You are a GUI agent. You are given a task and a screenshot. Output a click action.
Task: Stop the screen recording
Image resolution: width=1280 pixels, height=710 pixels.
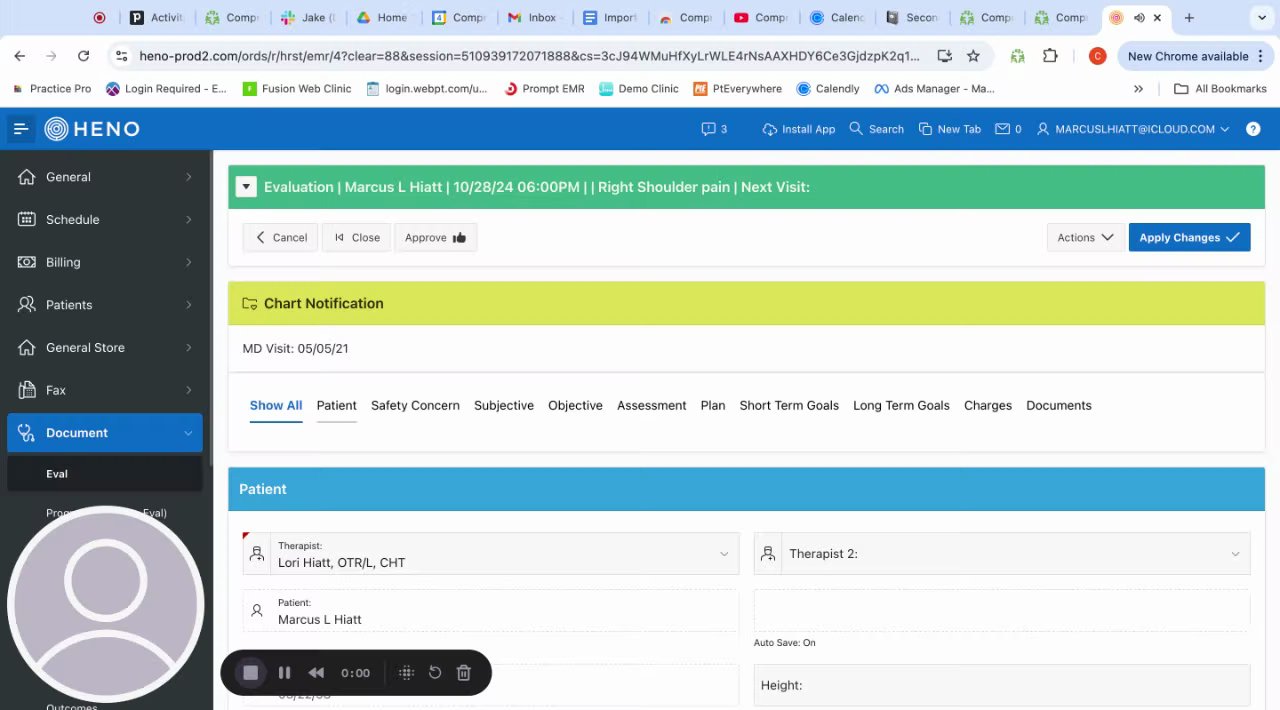pyautogui.click(x=251, y=673)
